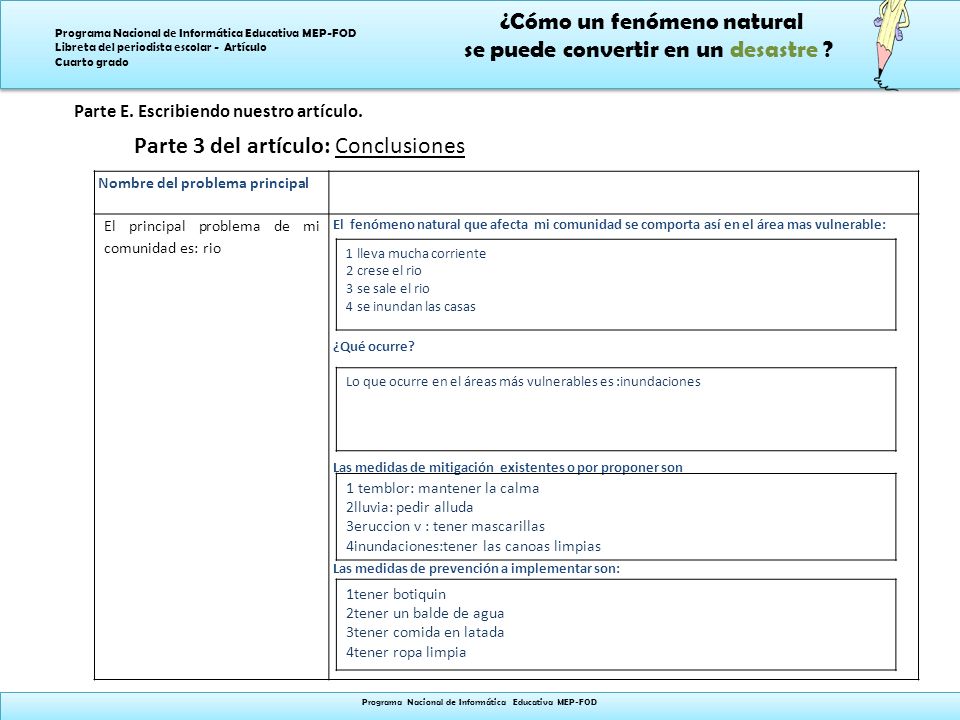Click 'El principal problema de mi comunidad es: rio'

tap(211, 237)
